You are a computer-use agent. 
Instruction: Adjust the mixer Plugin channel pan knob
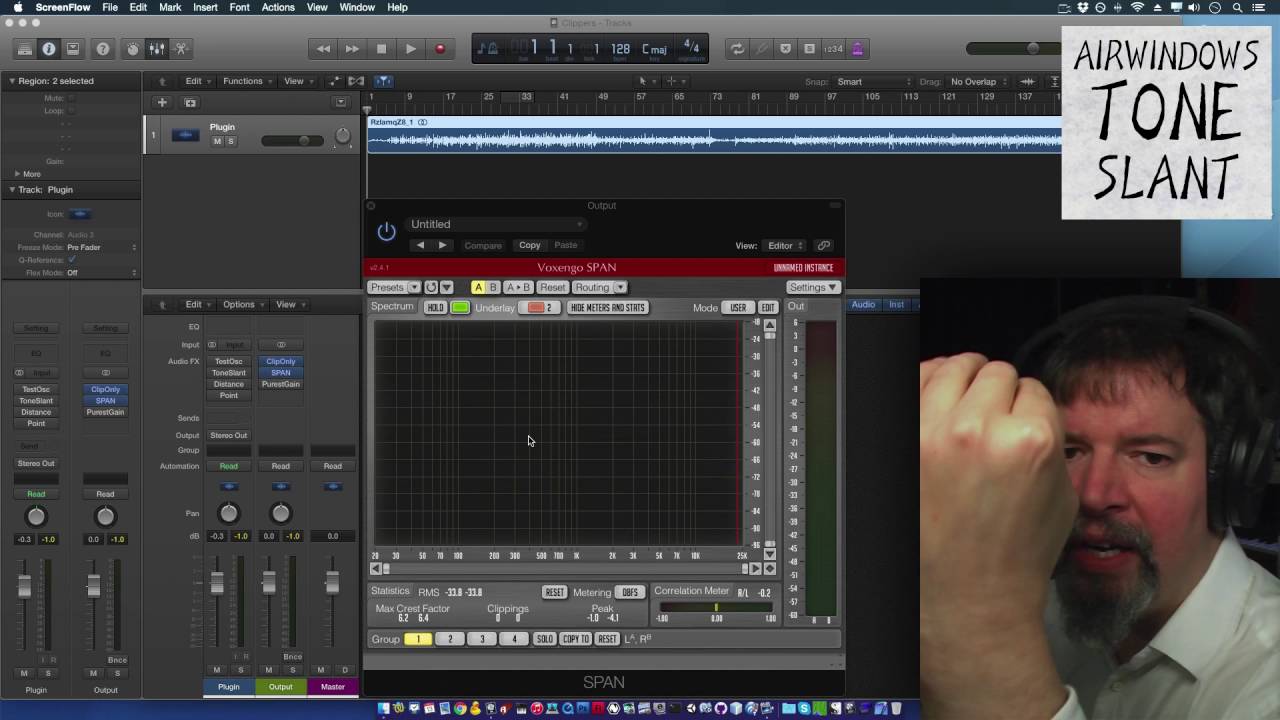[228, 513]
